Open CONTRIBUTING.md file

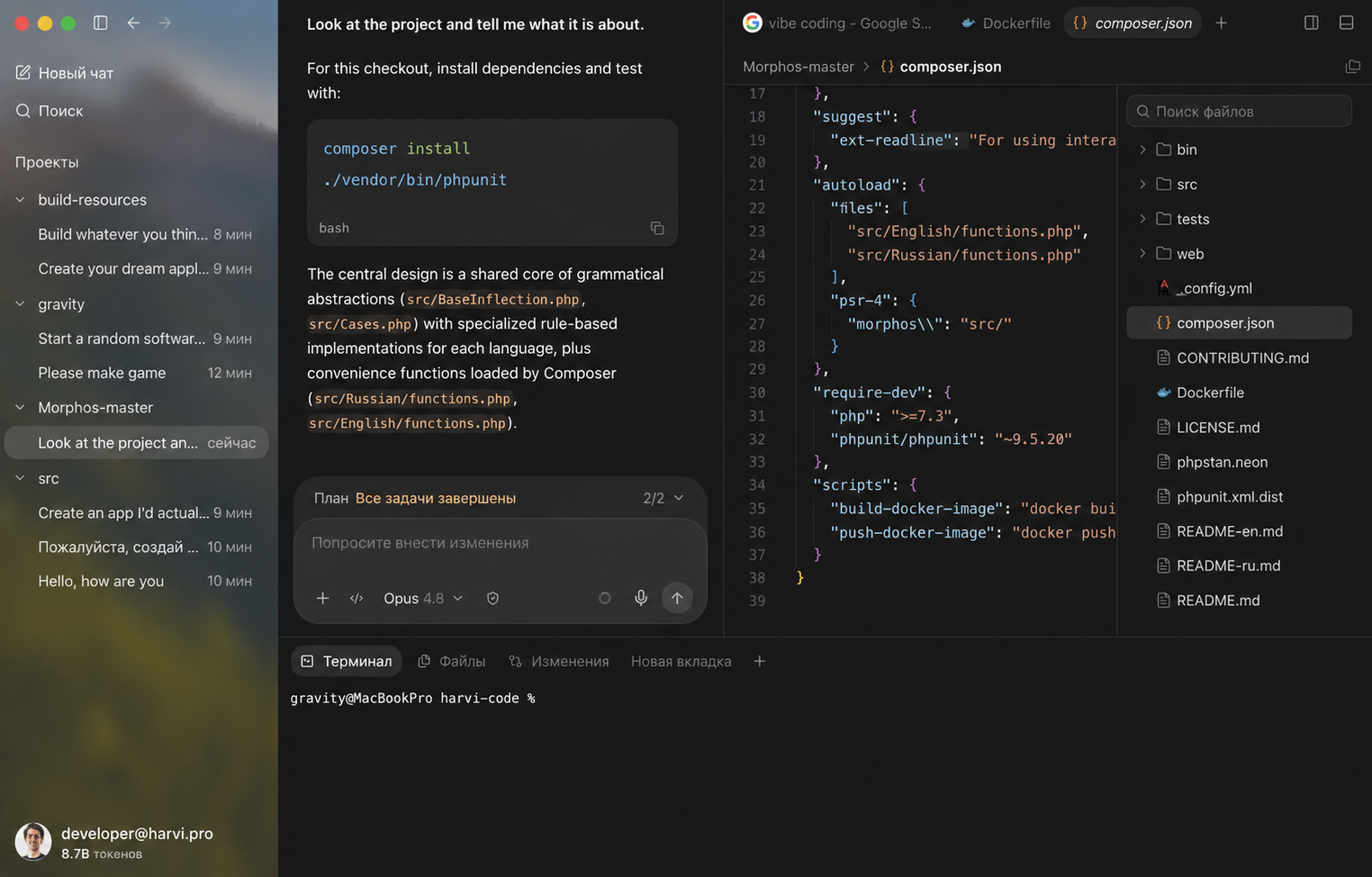tap(1239, 358)
